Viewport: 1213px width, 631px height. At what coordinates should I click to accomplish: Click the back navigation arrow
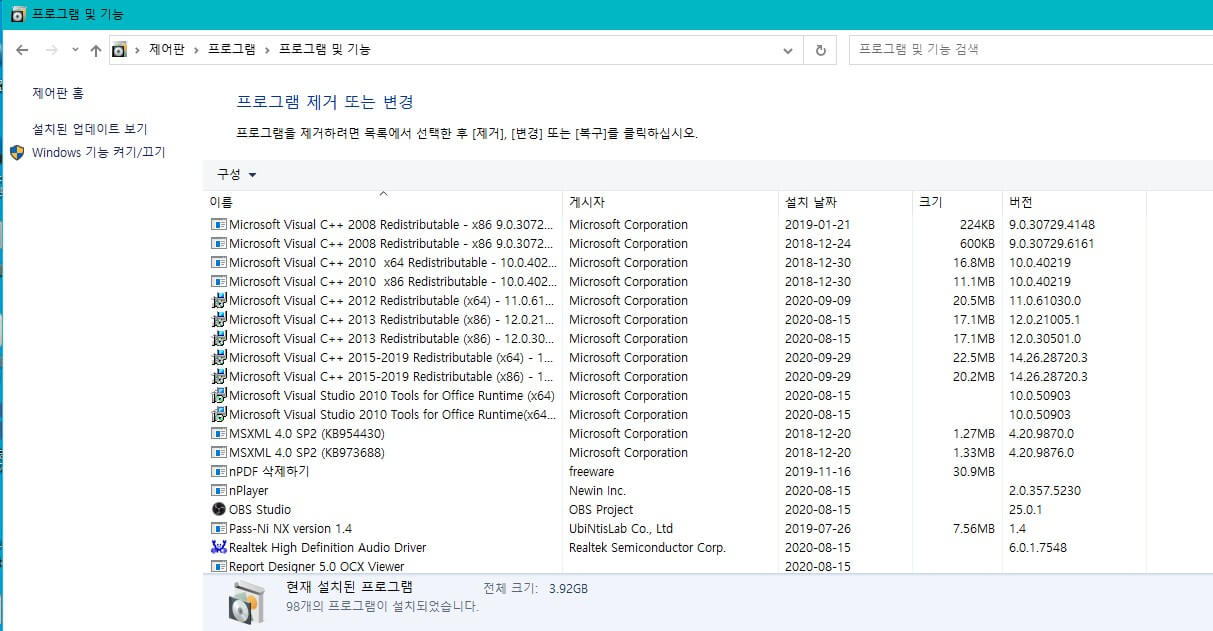(22, 48)
